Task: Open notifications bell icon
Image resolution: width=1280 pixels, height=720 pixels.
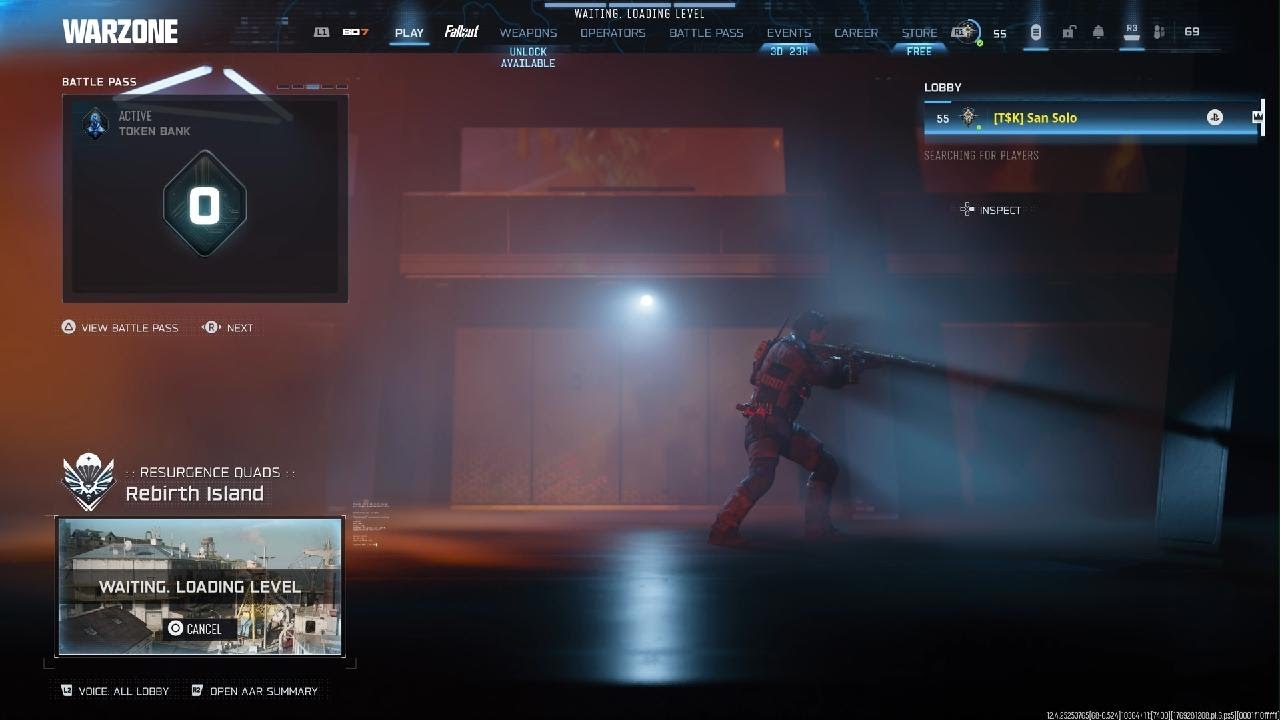Action: pos(1098,32)
